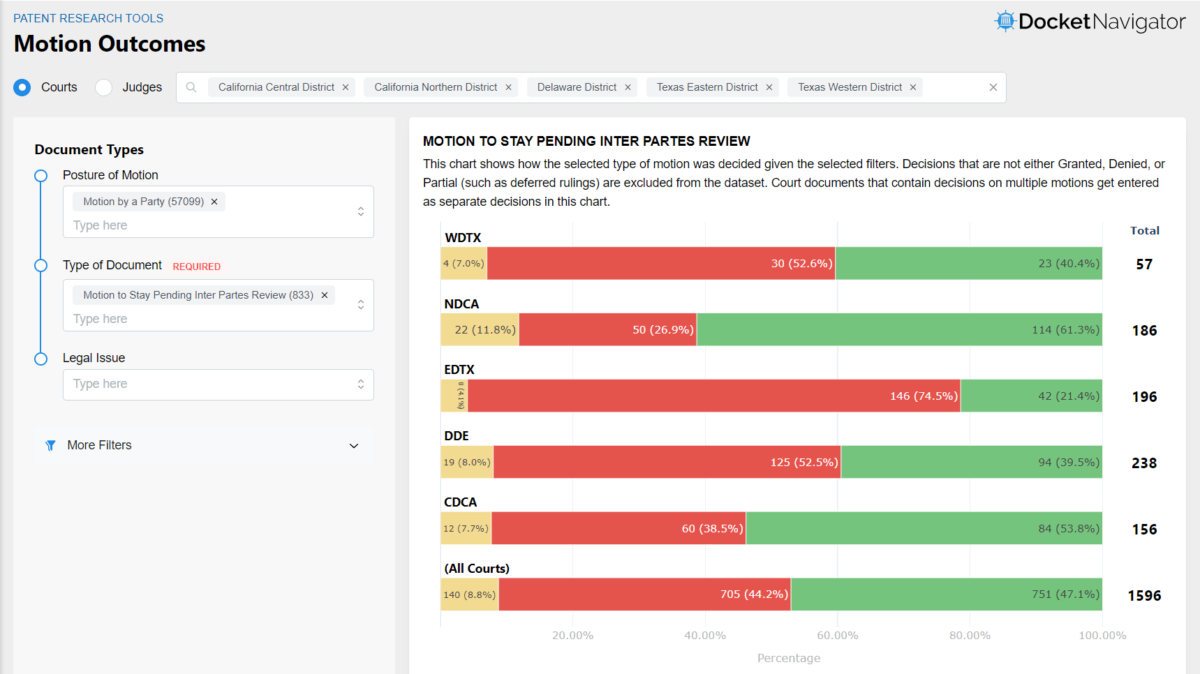
Task: Click the Motion Outcomes heading
Action: tap(109, 44)
